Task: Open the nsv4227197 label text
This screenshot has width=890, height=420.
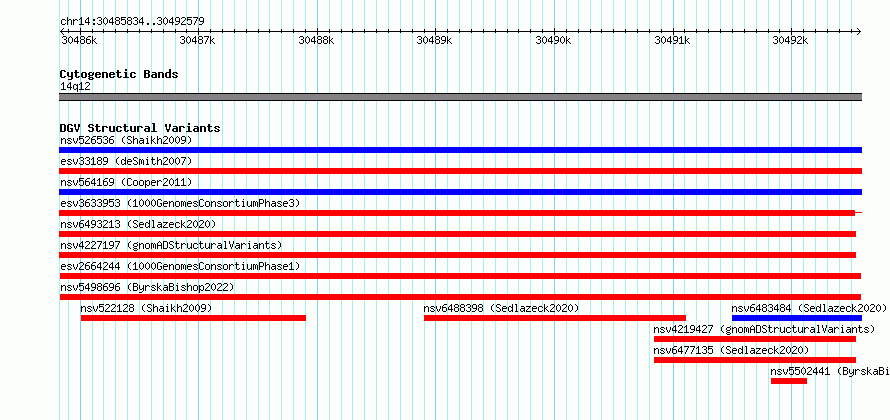Action: (x=171, y=245)
